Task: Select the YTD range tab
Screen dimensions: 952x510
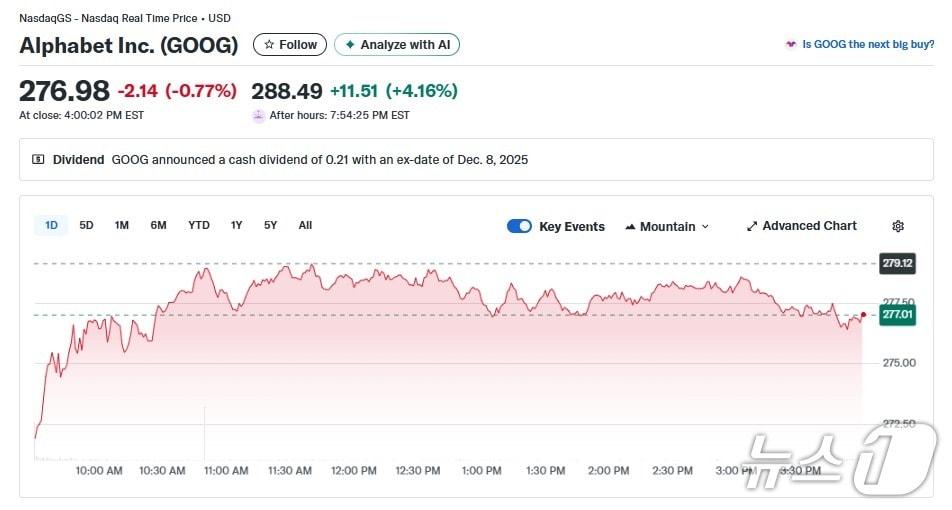Action: 199,225
